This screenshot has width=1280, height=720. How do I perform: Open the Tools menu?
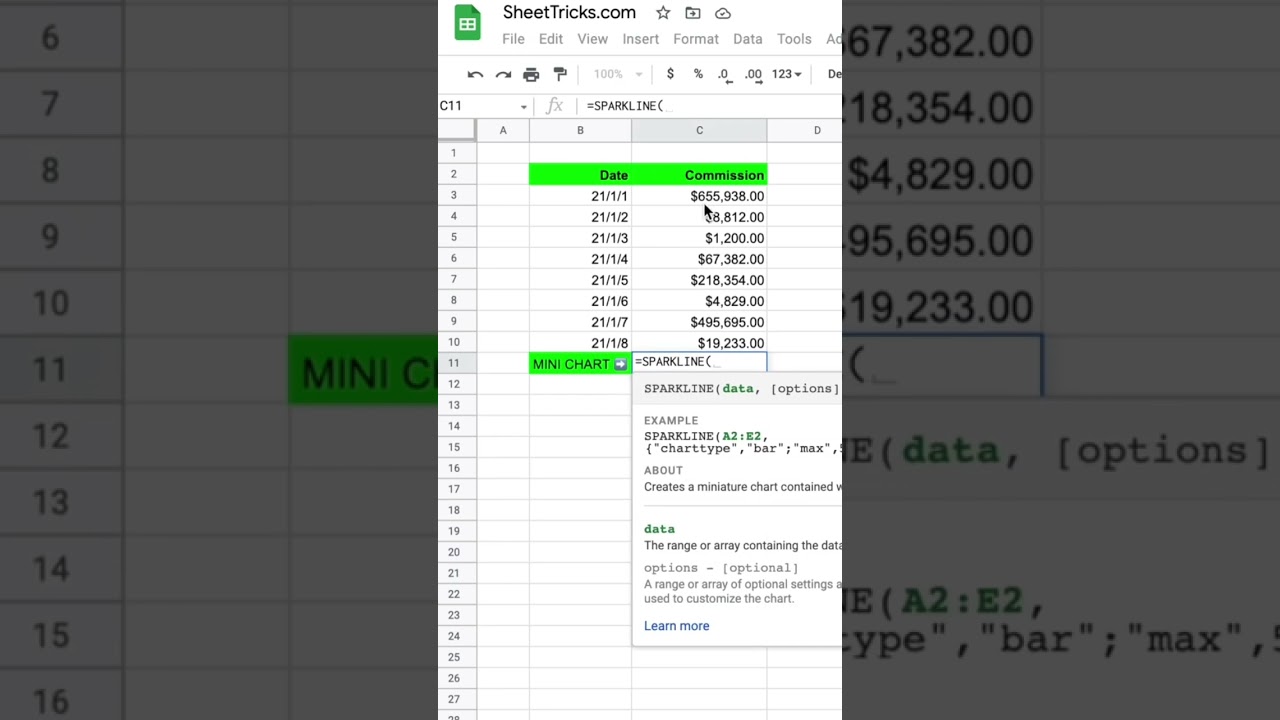coord(794,39)
